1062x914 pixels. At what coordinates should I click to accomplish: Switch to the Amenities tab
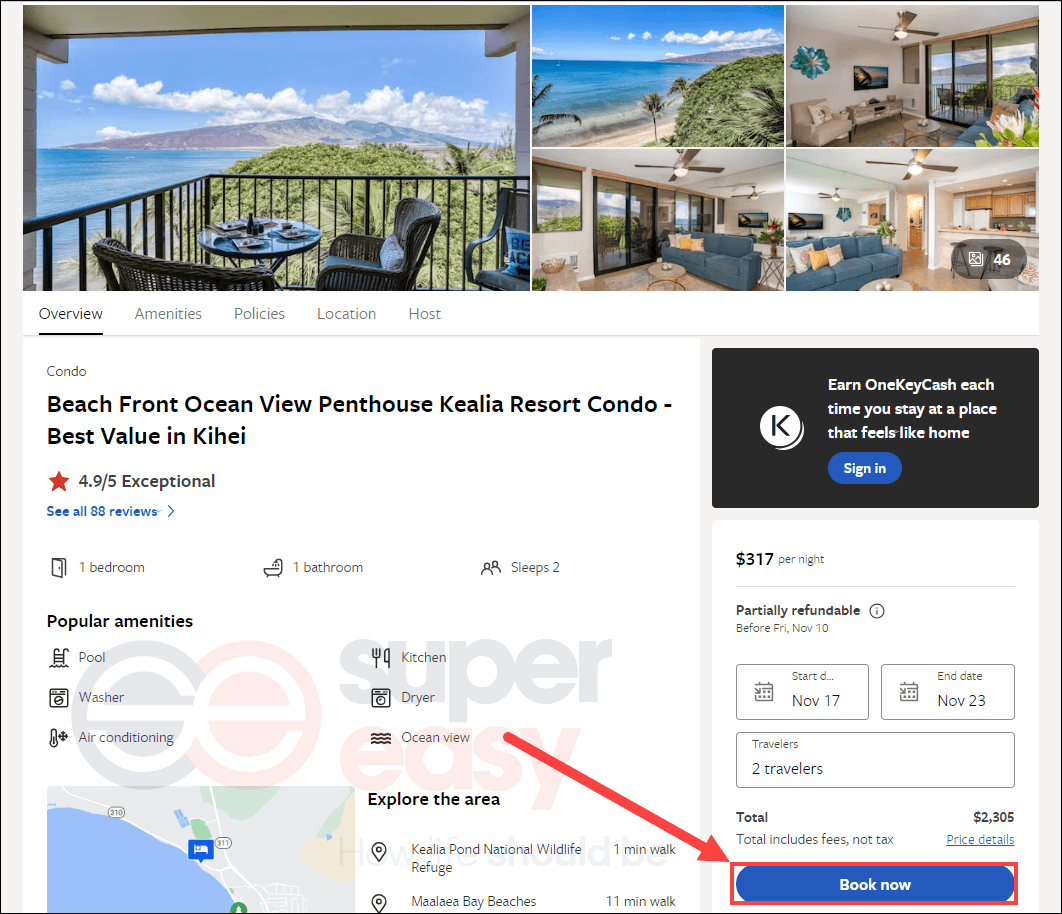(x=168, y=314)
